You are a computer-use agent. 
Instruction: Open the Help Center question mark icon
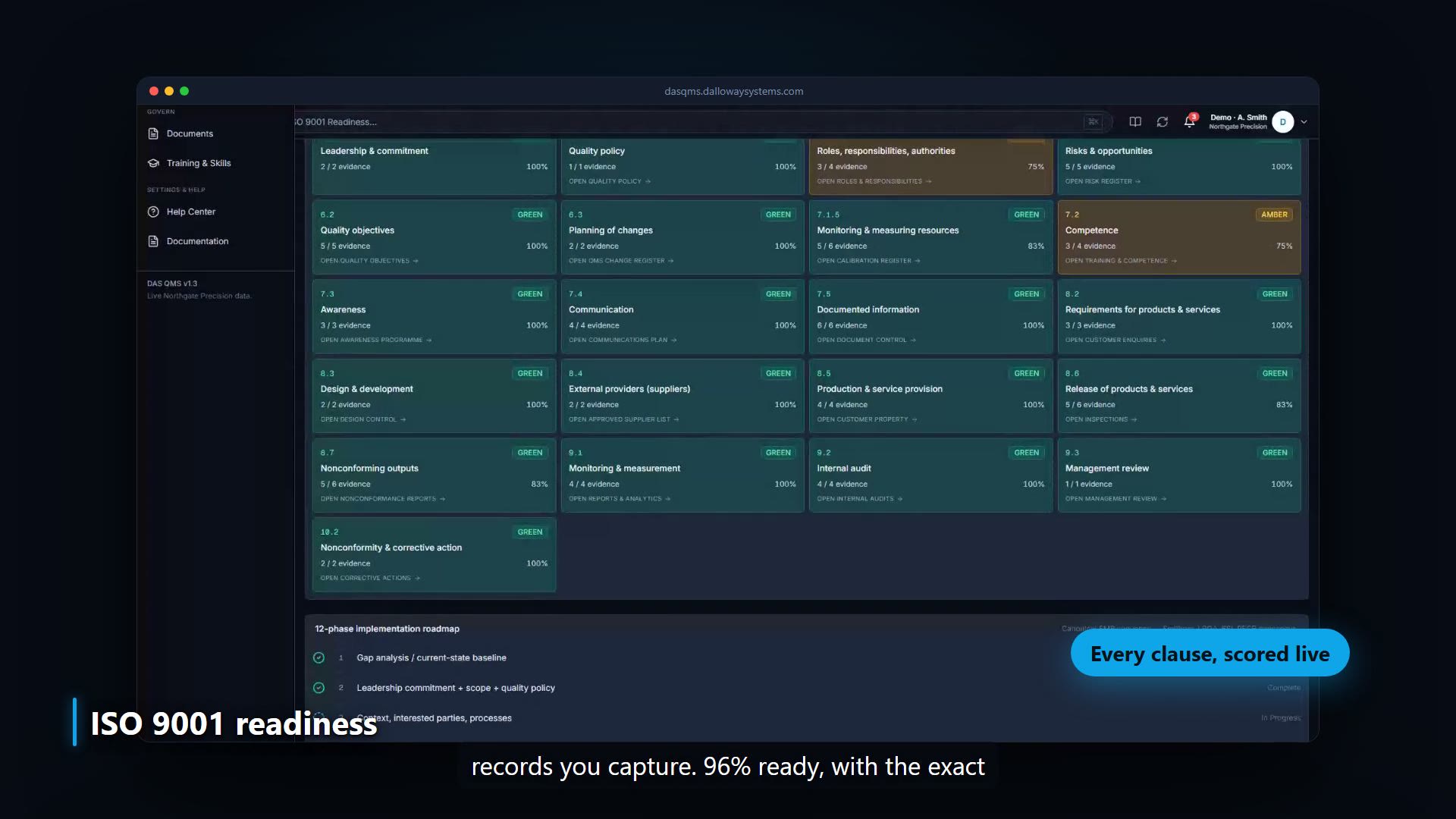(x=153, y=212)
